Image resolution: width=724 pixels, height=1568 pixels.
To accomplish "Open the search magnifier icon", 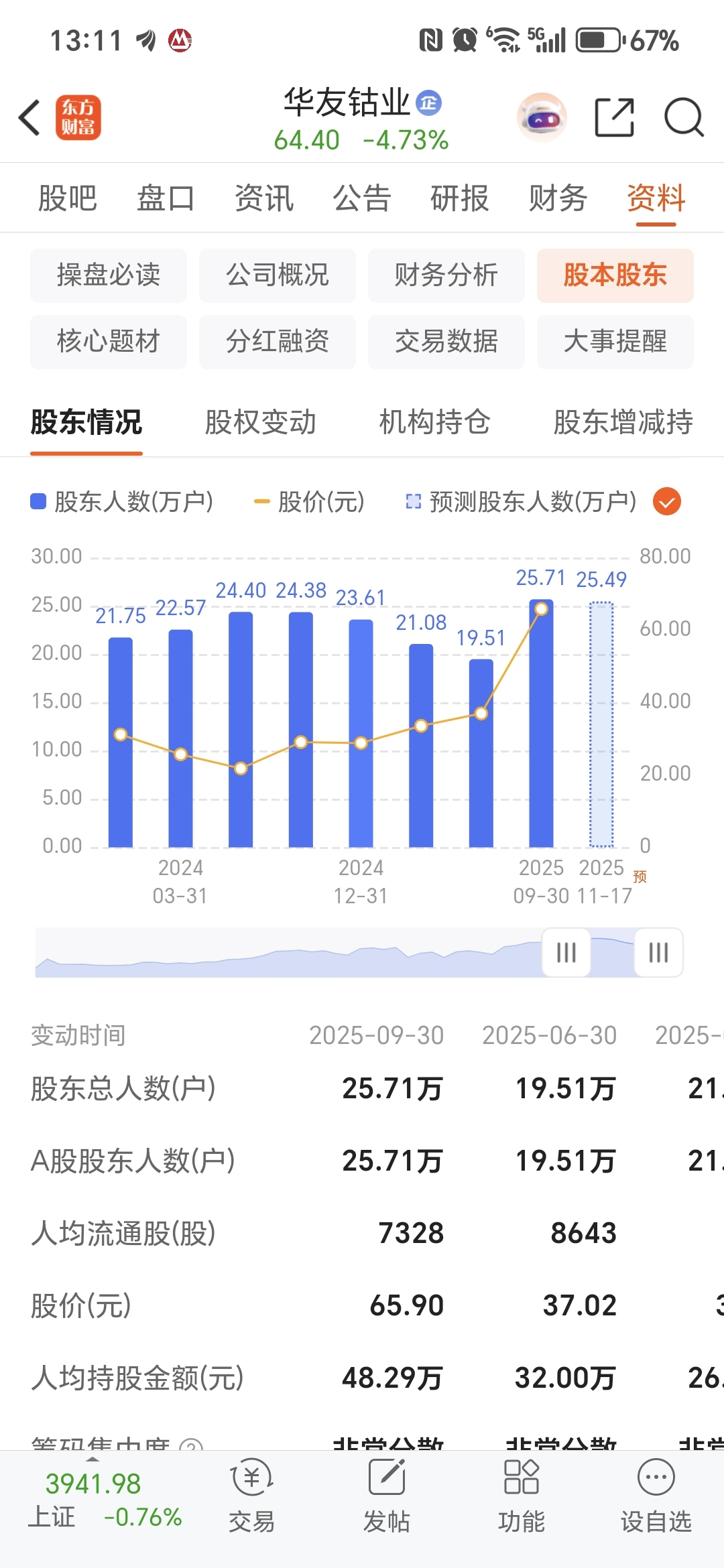I will (684, 117).
